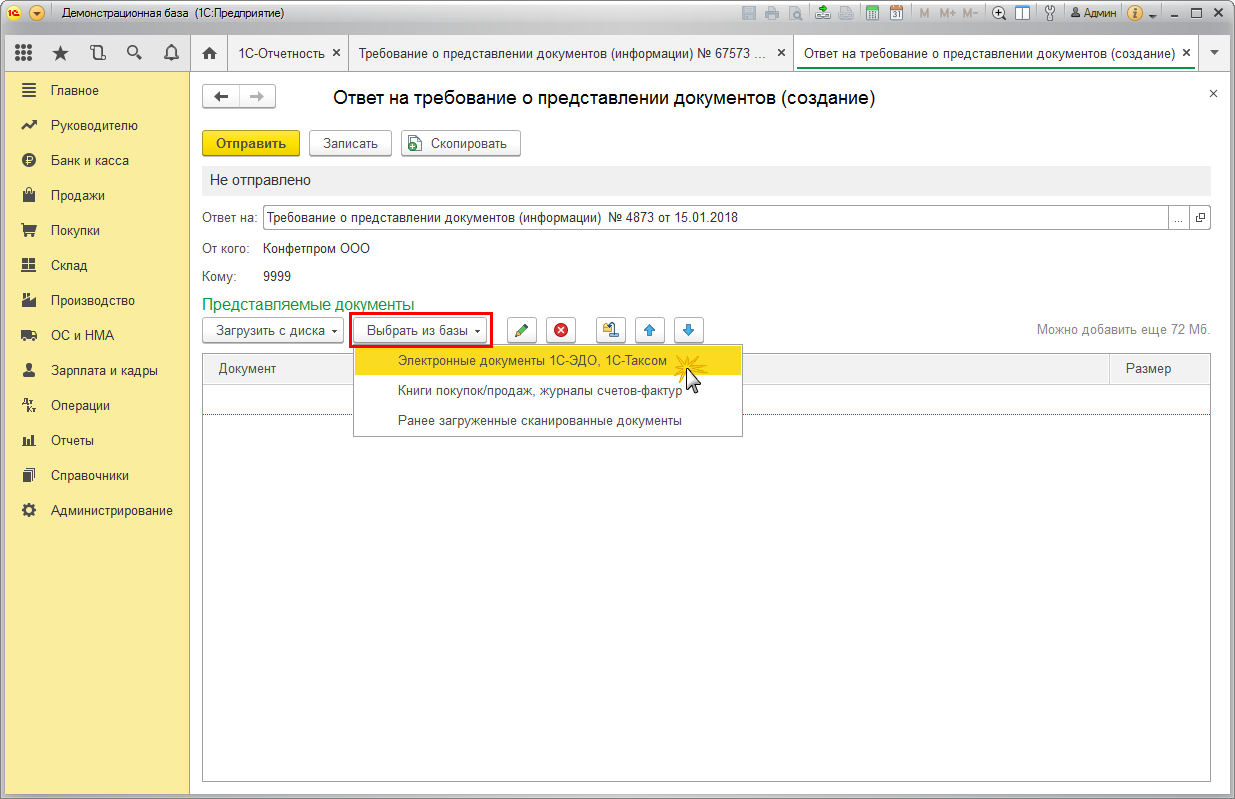Viewport: 1235px width, 799px height.
Task: Move document up with blue arrow
Action: 650,330
